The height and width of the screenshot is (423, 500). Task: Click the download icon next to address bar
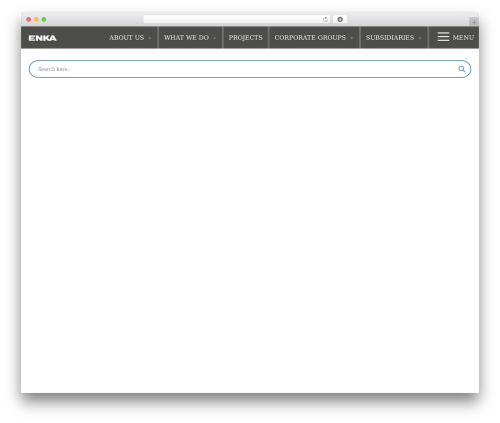(340, 20)
